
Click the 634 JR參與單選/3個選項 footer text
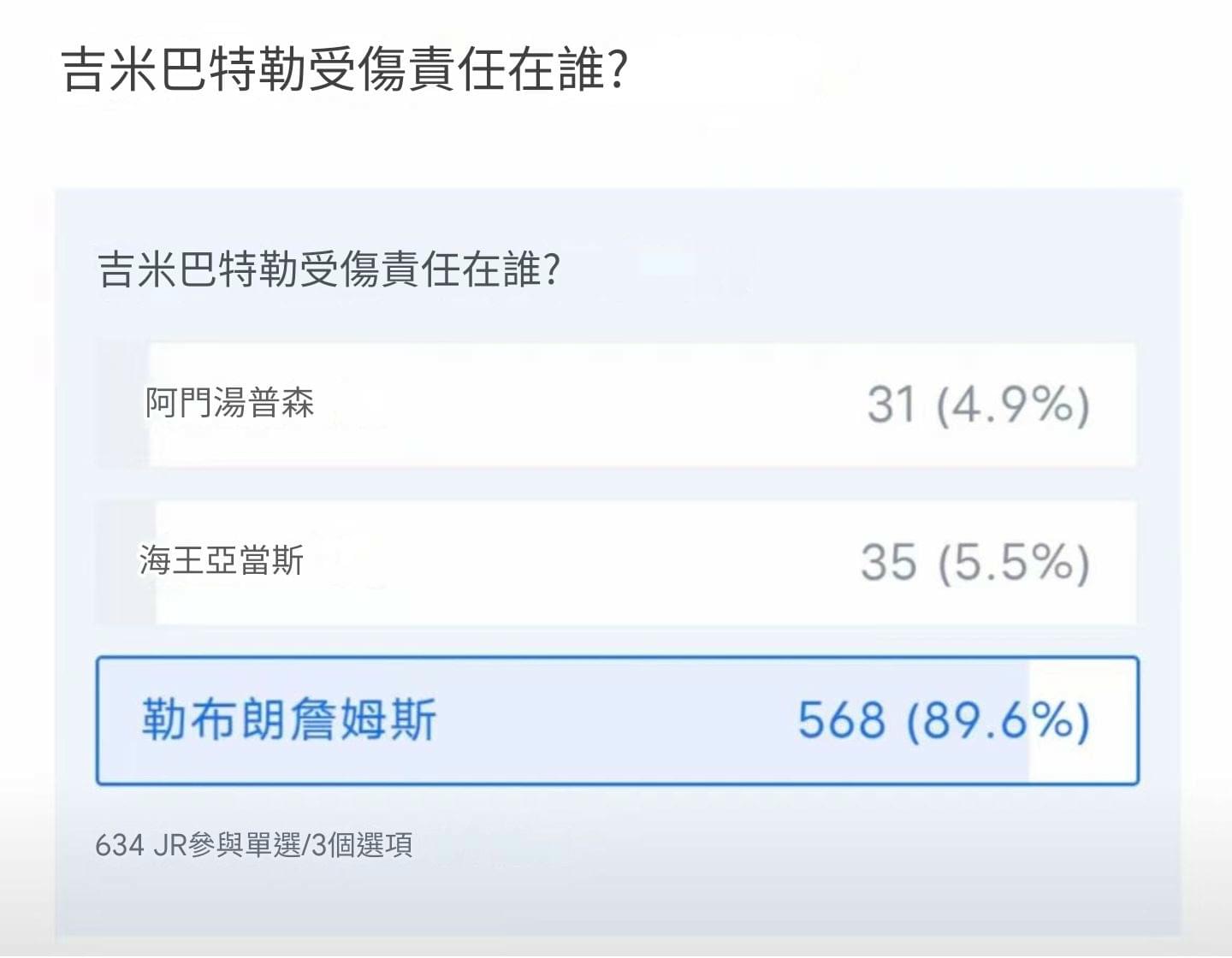(x=254, y=845)
